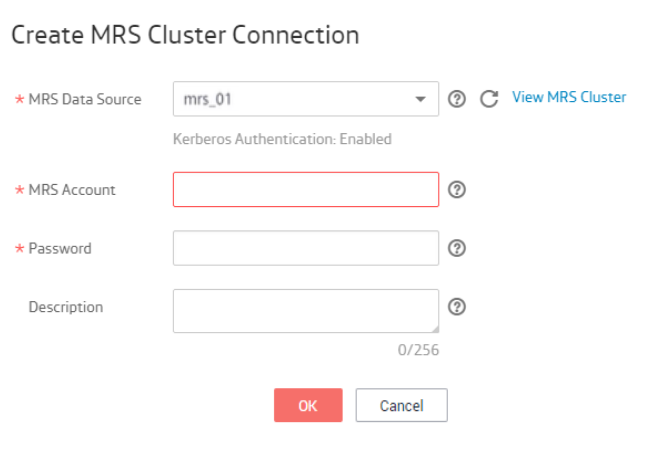Select the 0/256 character counter
Image resolution: width=669 pixels, height=459 pixels.
pos(418,350)
